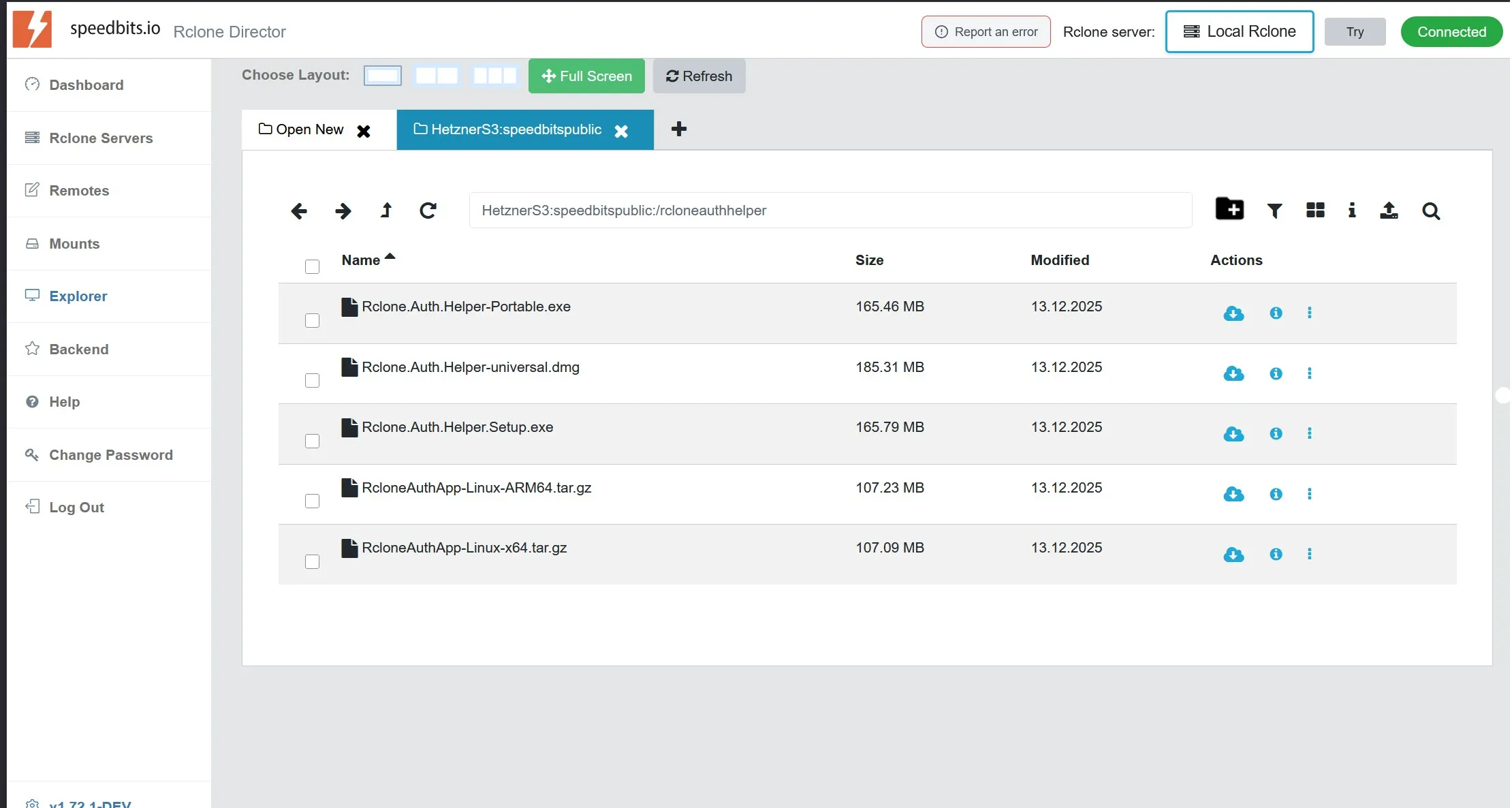1512x808 pixels.
Task: Click the Full Screen button
Action: click(586, 76)
